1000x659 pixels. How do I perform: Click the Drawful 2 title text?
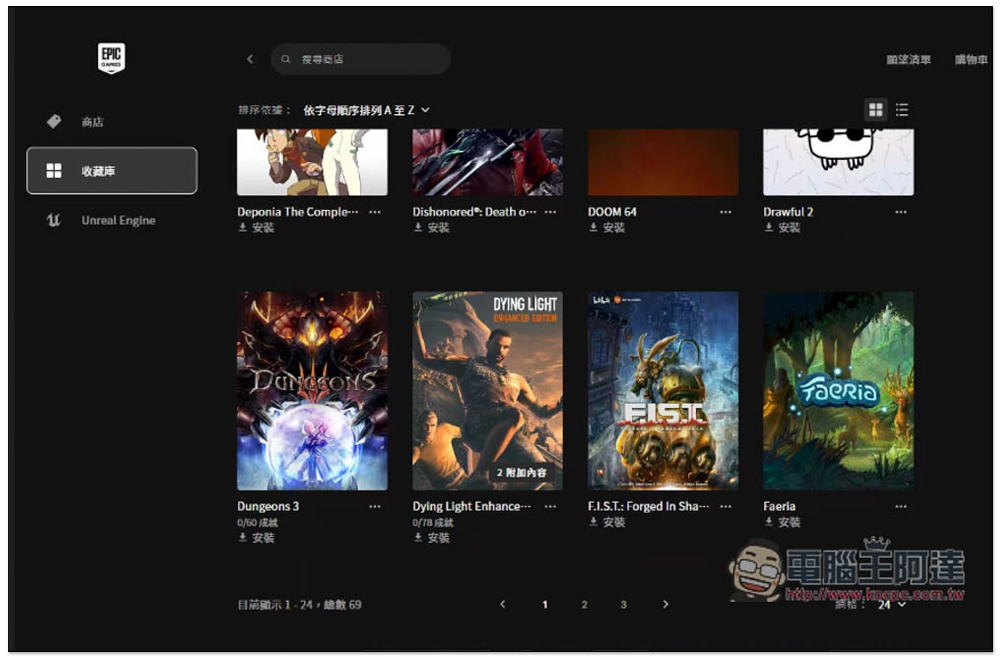[x=788, y=212]
